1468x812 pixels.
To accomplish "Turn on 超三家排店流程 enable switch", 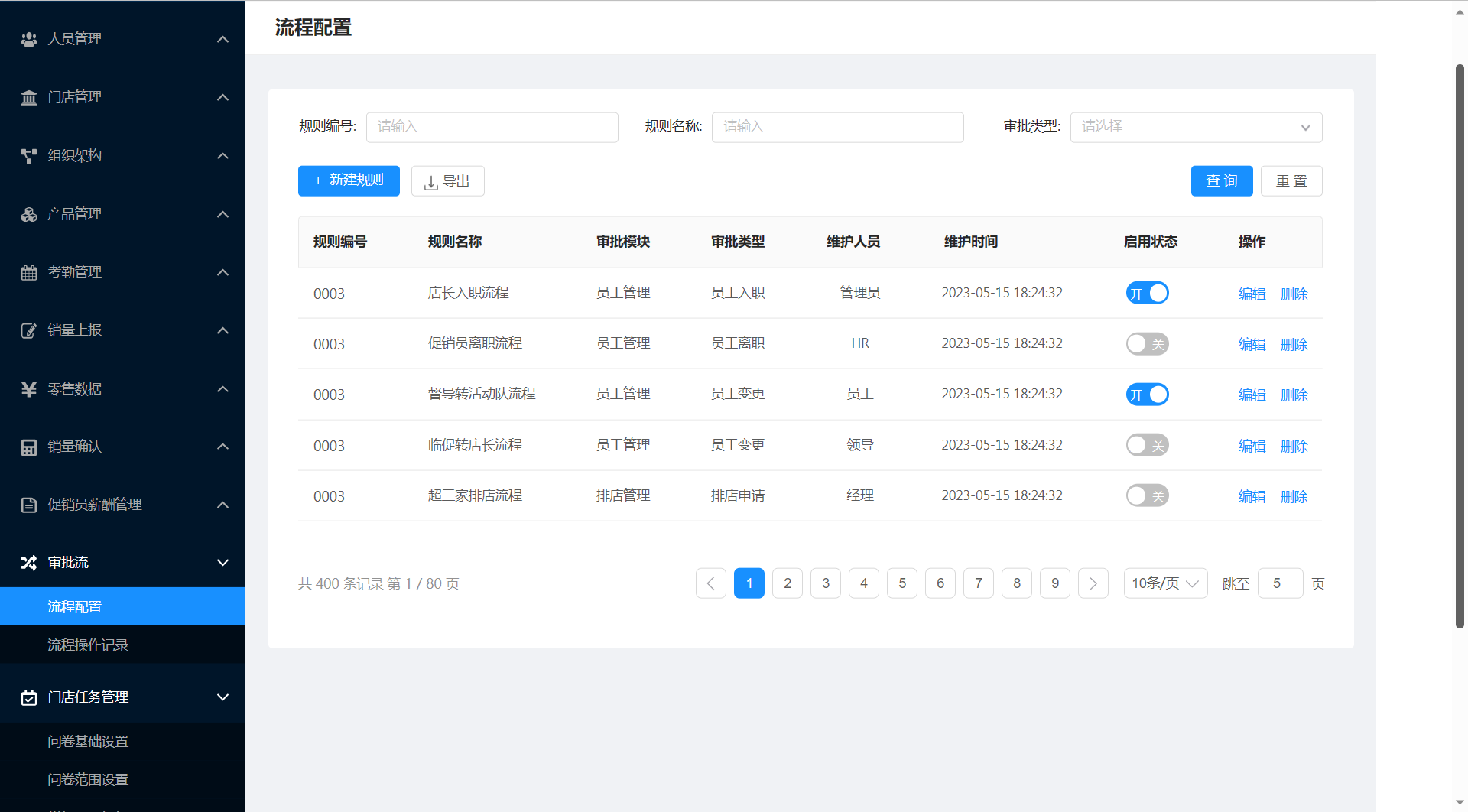I will point(1147,495).
